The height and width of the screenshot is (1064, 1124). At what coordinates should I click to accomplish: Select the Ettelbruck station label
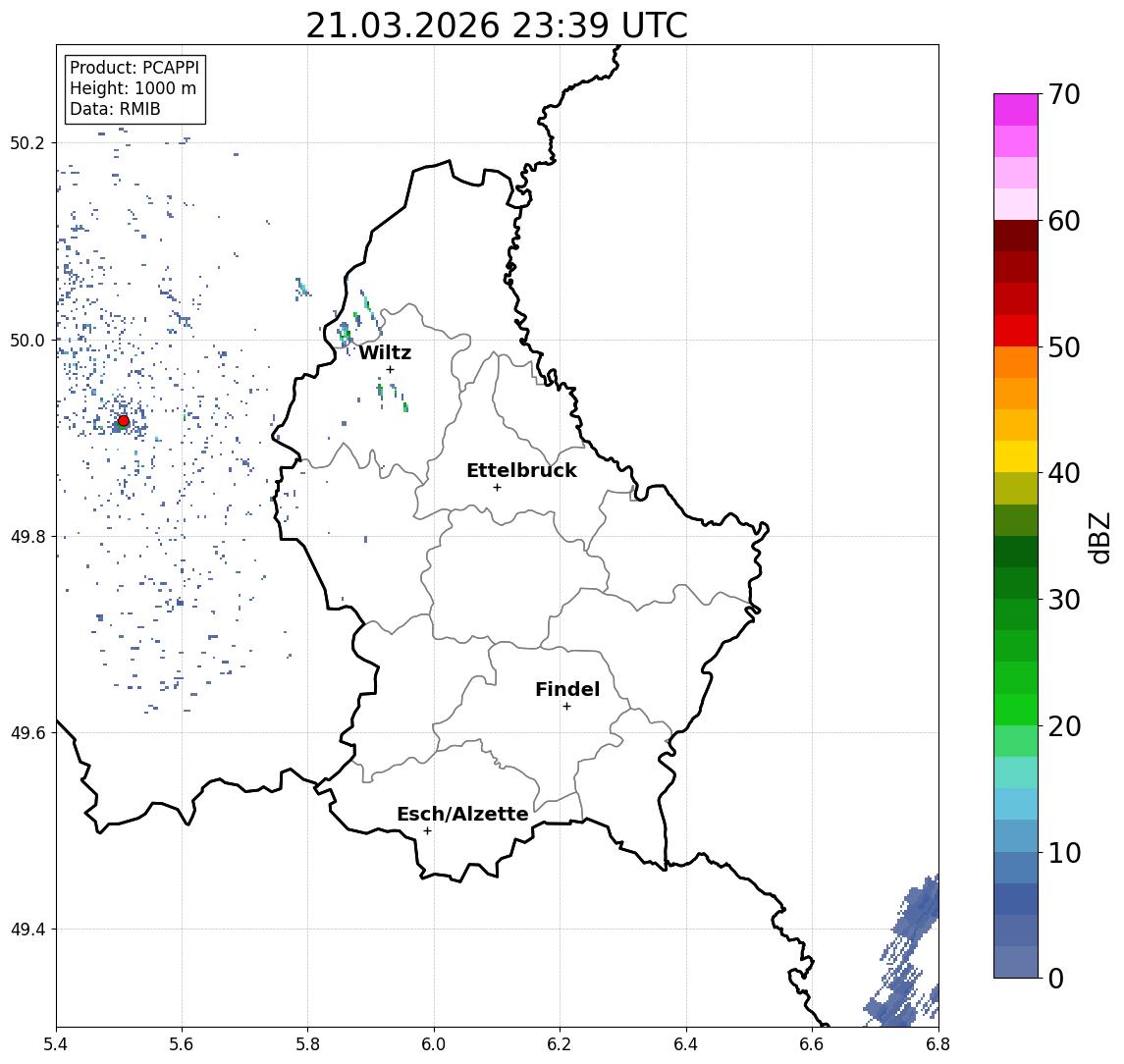point(521,470)
